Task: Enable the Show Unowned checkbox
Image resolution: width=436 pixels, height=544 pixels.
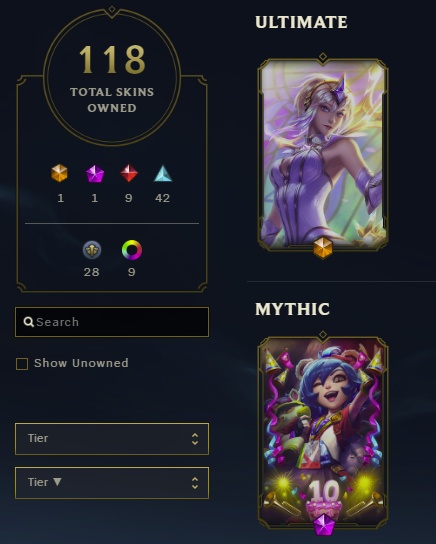Action: pos(22,364)
